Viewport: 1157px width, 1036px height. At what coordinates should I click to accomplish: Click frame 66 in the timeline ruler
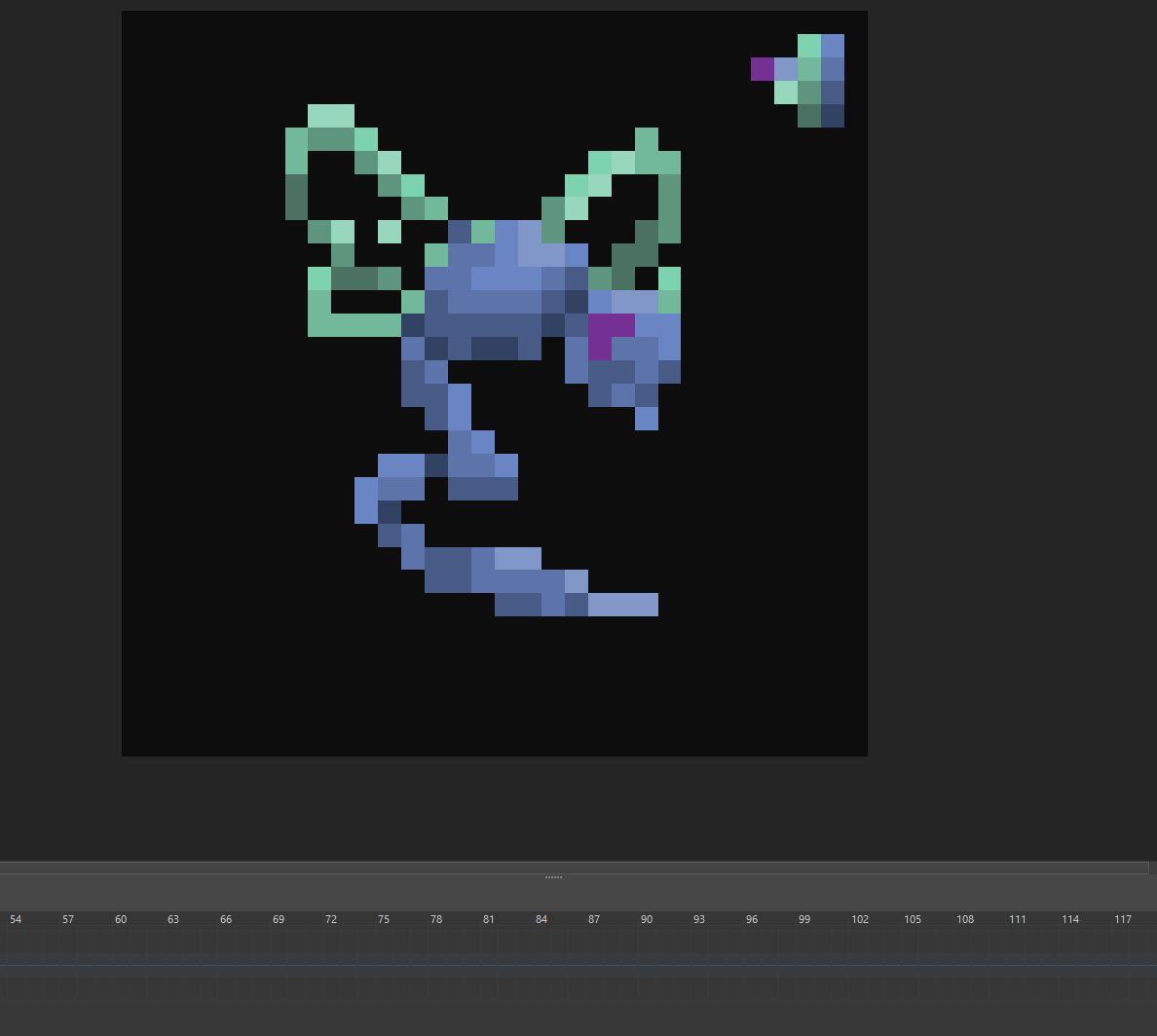coord(226,919)
